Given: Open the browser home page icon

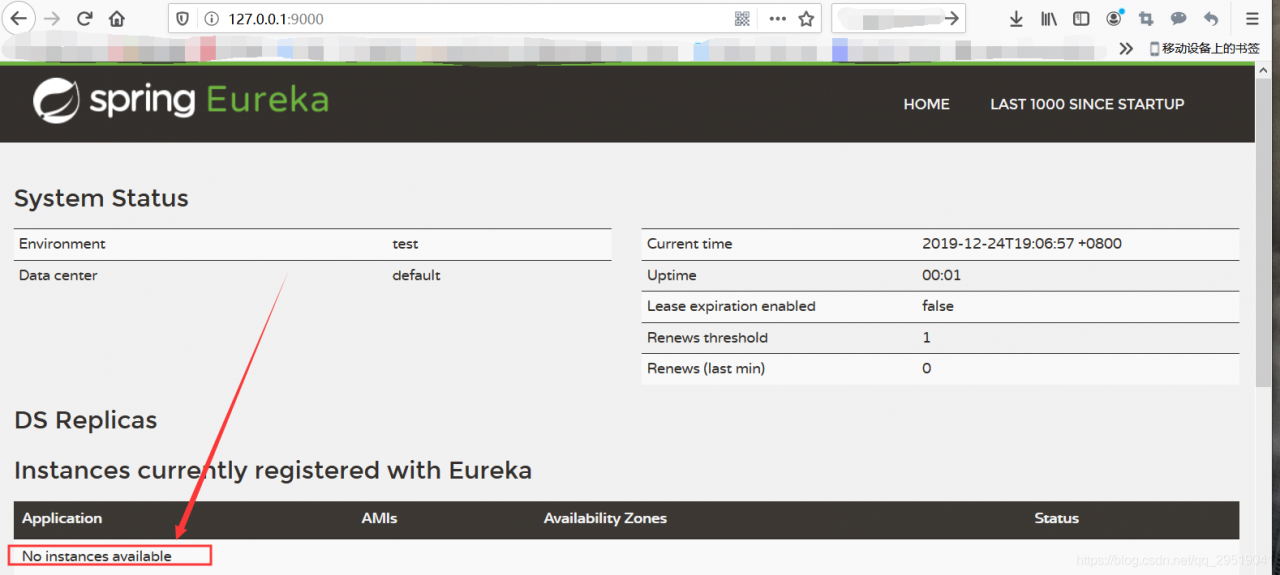Looking at the screenshot, I should 117,18.
